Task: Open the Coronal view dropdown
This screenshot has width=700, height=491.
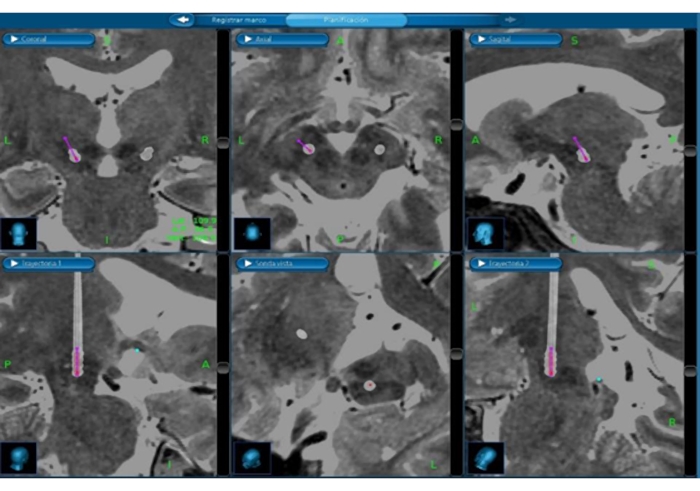Action: [49, 39]
